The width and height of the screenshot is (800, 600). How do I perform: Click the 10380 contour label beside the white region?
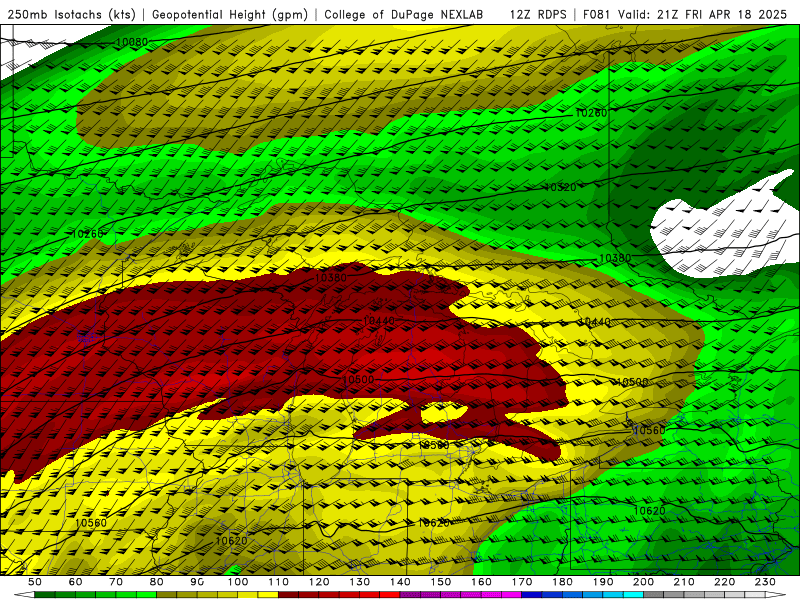click(615, 258)
